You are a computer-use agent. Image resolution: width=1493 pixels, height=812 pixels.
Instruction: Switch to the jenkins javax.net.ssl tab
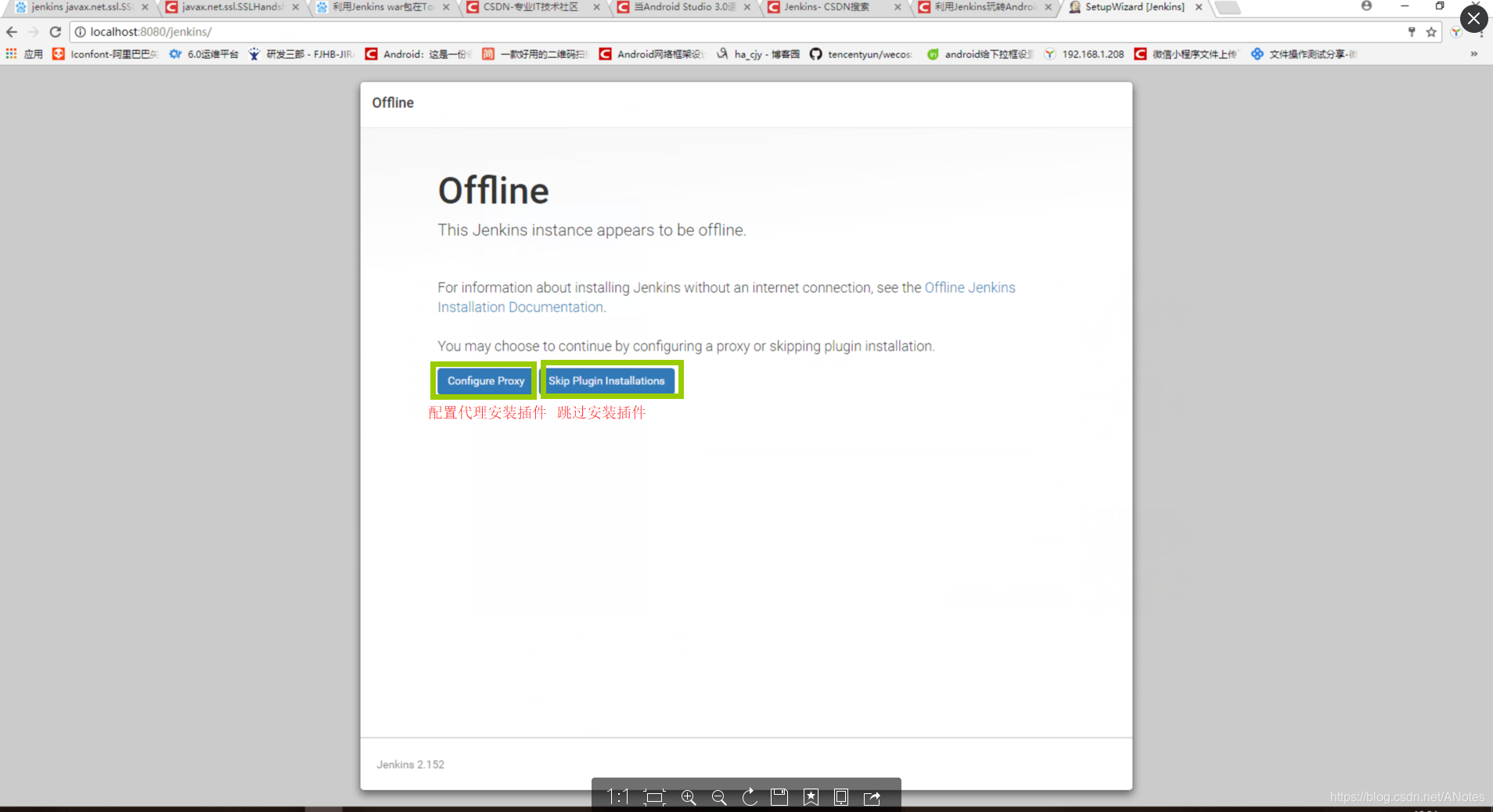[82, 7]
